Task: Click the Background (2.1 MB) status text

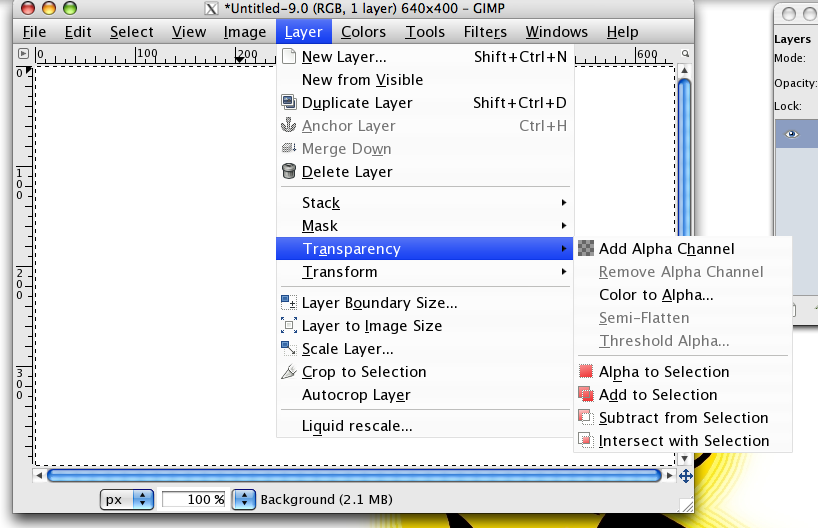Action: coord(327,499)
